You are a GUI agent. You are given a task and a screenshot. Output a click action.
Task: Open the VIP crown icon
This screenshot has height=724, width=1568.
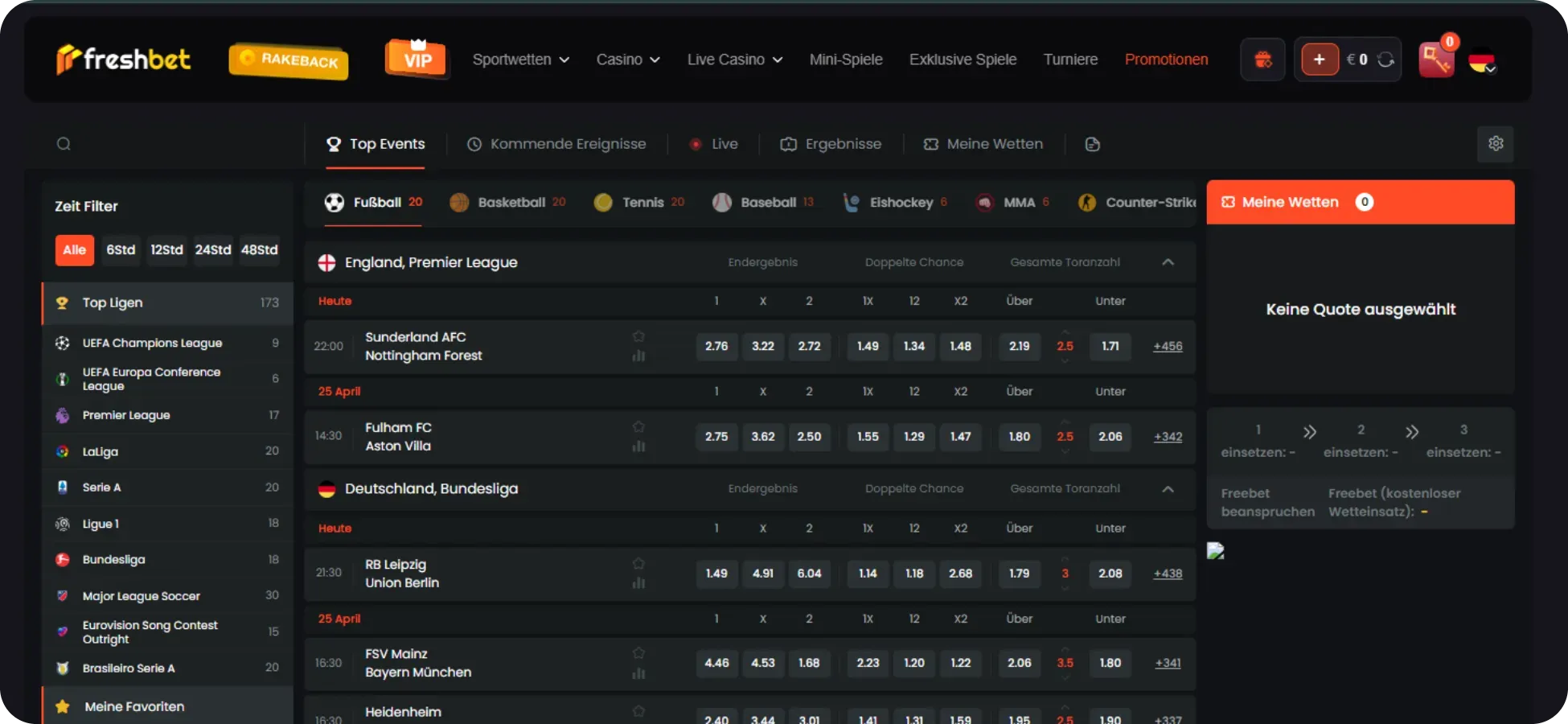(417, 58)
